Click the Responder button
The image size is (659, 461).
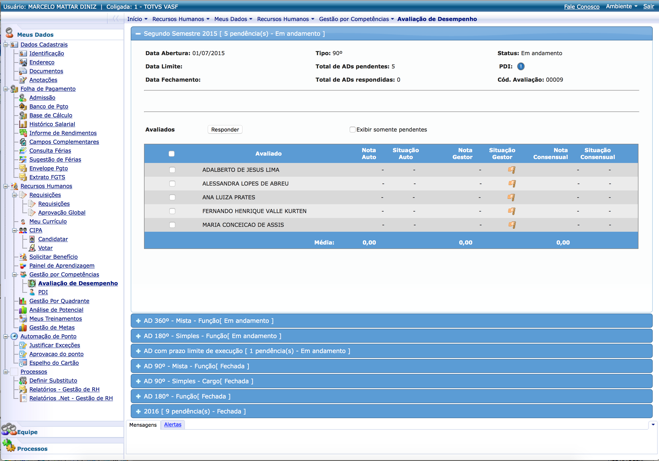pos(225,129)
